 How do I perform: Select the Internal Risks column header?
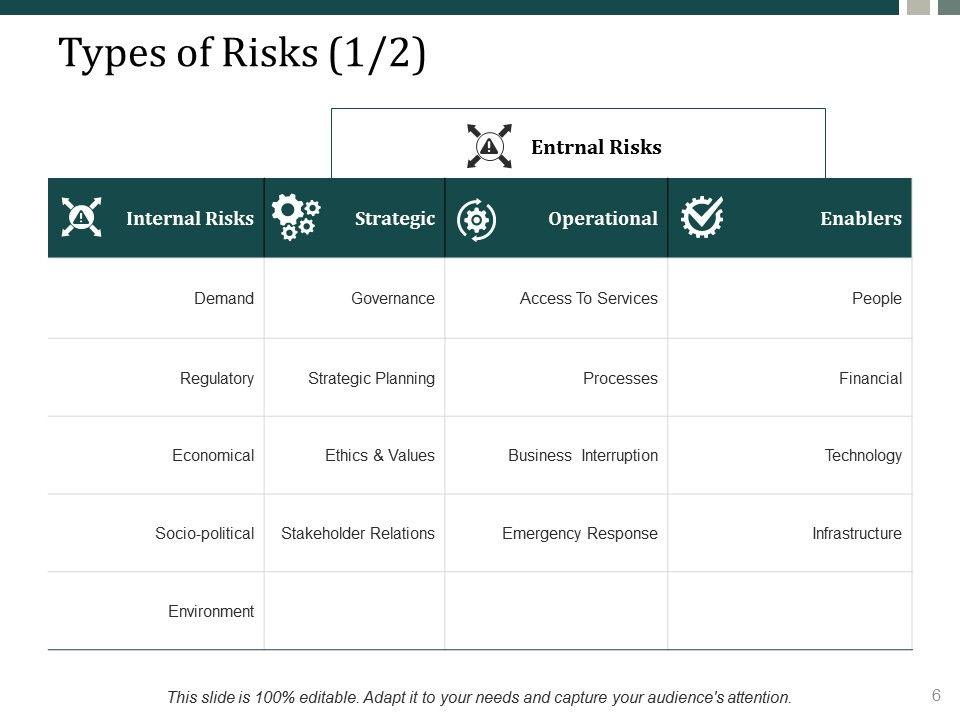(x=190, y=218)
